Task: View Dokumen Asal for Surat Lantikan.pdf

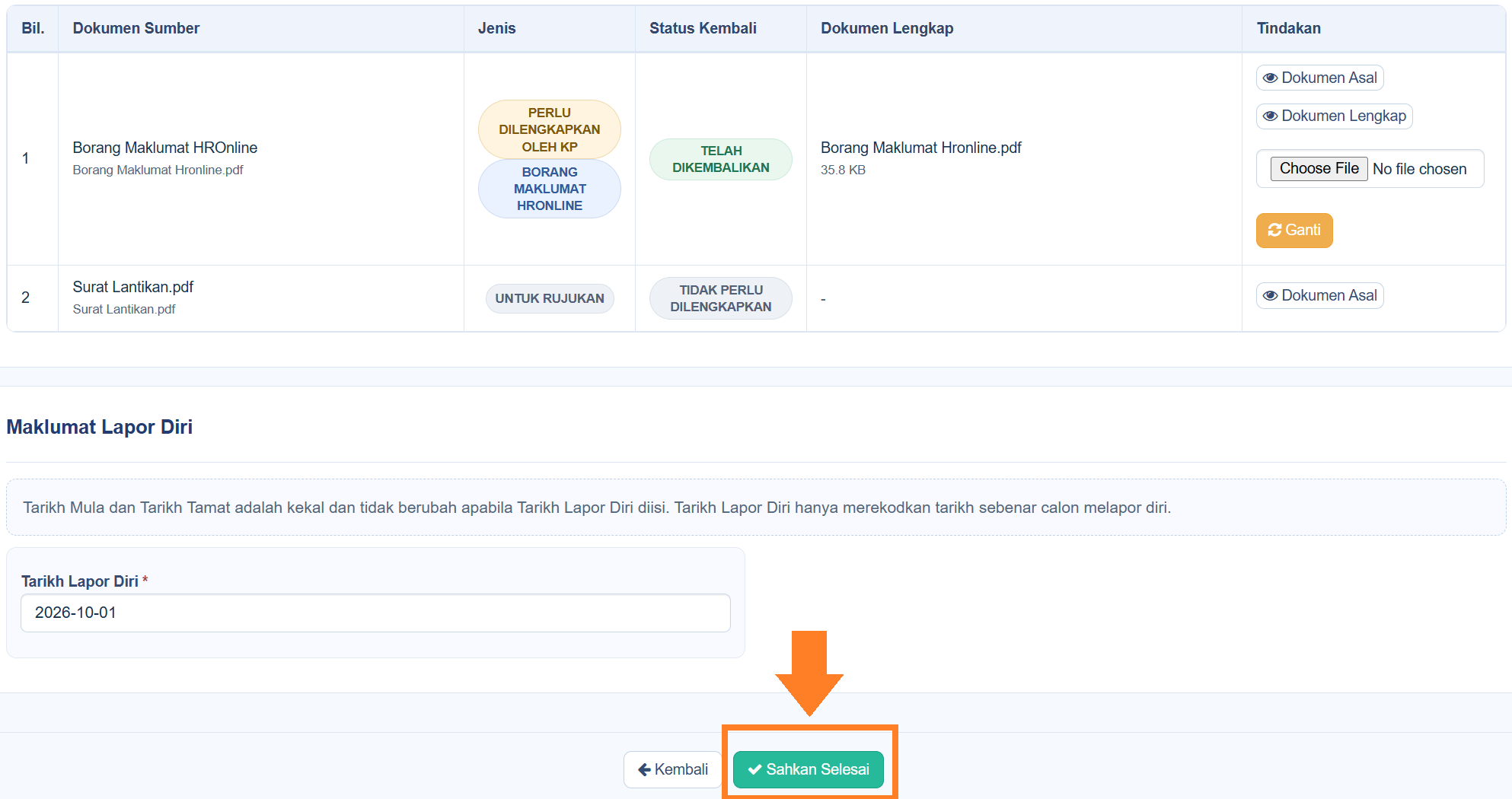Action: coord(1319,295)
